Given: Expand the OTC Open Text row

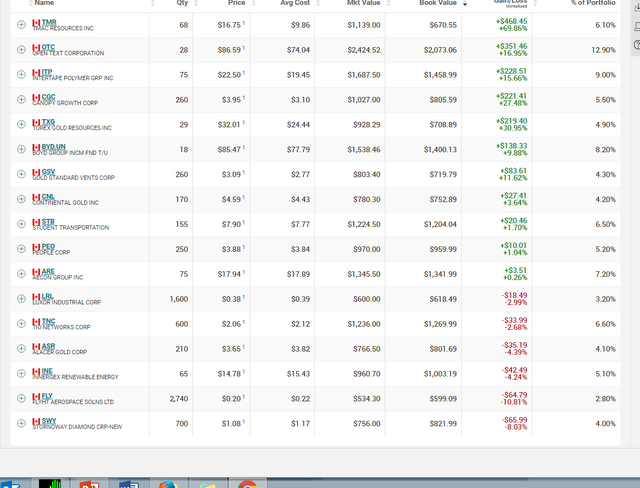Looking at the screenshot, I should click(21, 50).
